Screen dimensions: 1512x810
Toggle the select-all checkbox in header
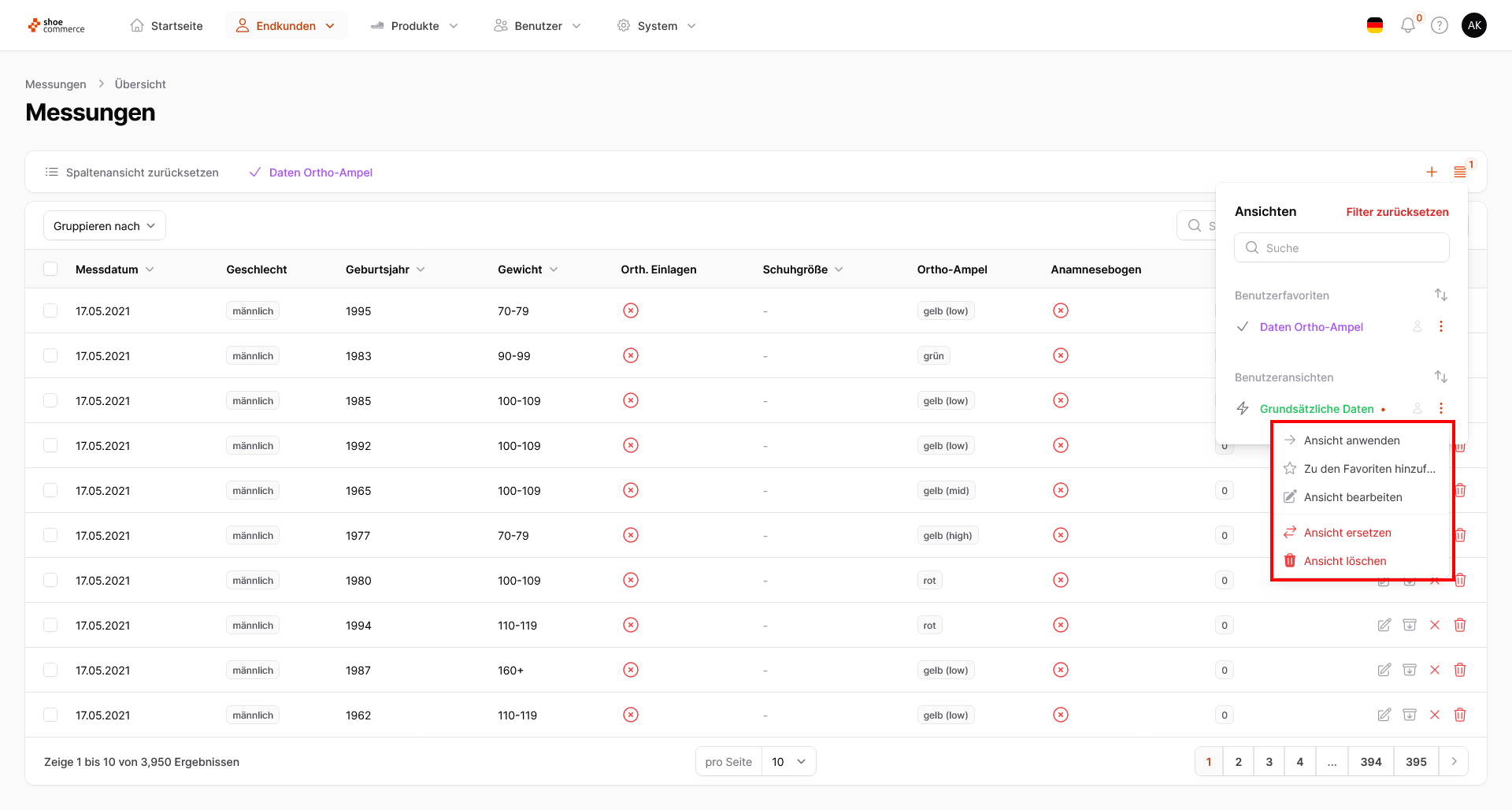(51, 269)
